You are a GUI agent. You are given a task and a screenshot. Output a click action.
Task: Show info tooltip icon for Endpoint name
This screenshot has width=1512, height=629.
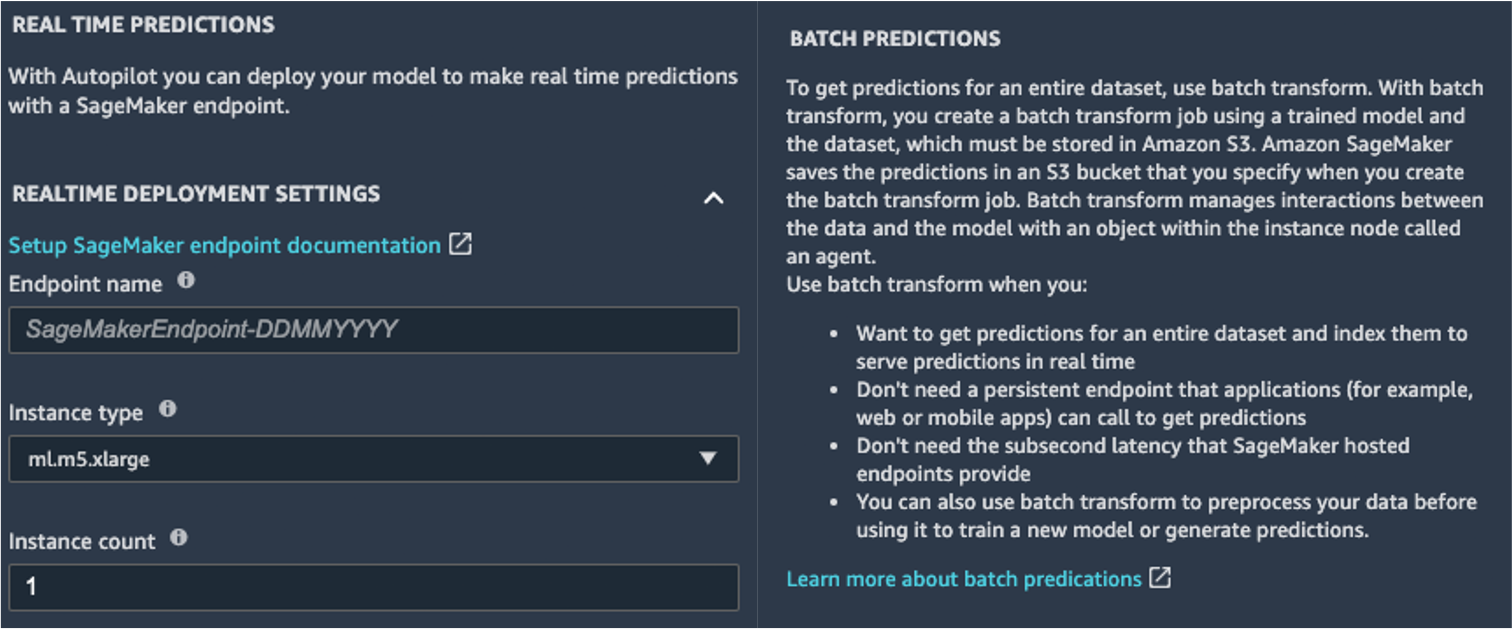click(x=186, y=282)
